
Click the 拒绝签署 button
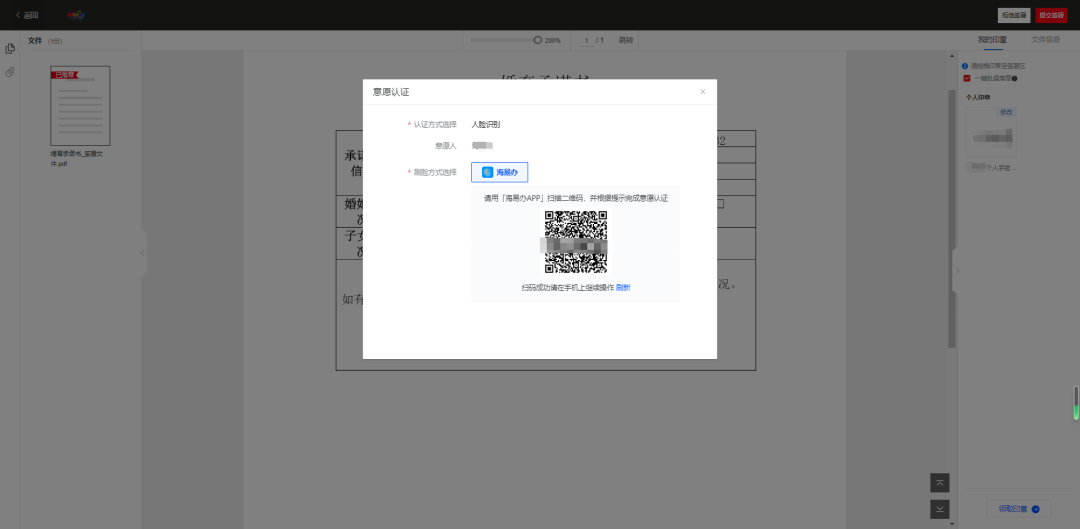[1014, 15]
